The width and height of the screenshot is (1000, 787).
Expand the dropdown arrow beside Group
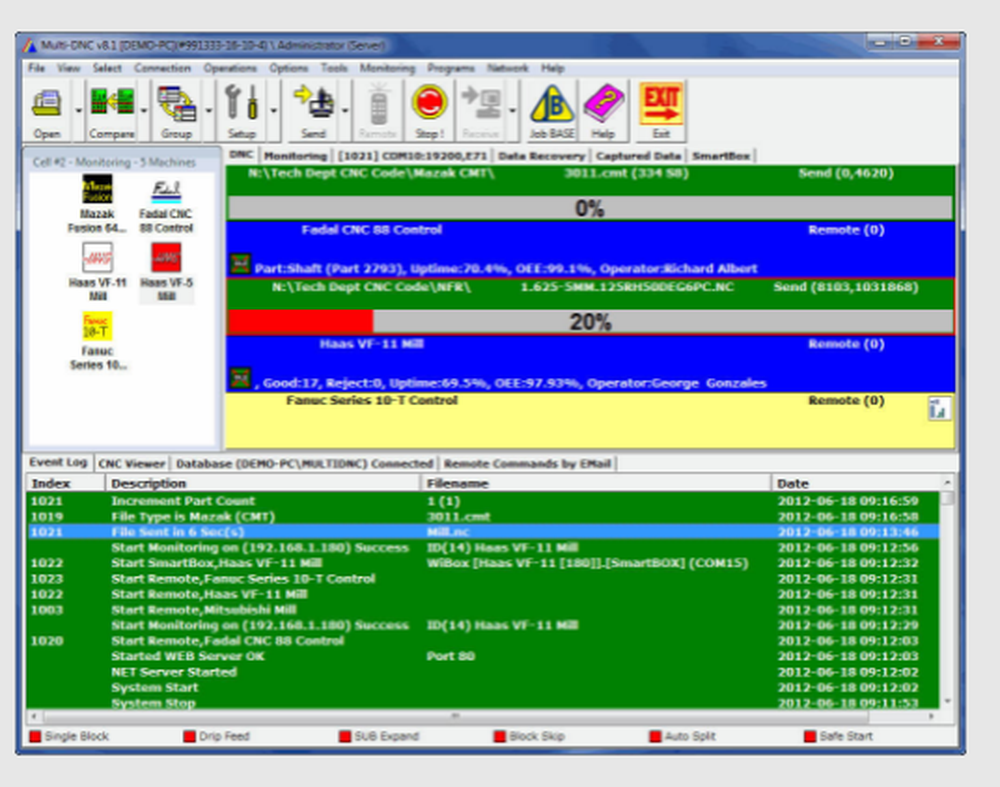point(209,111)
